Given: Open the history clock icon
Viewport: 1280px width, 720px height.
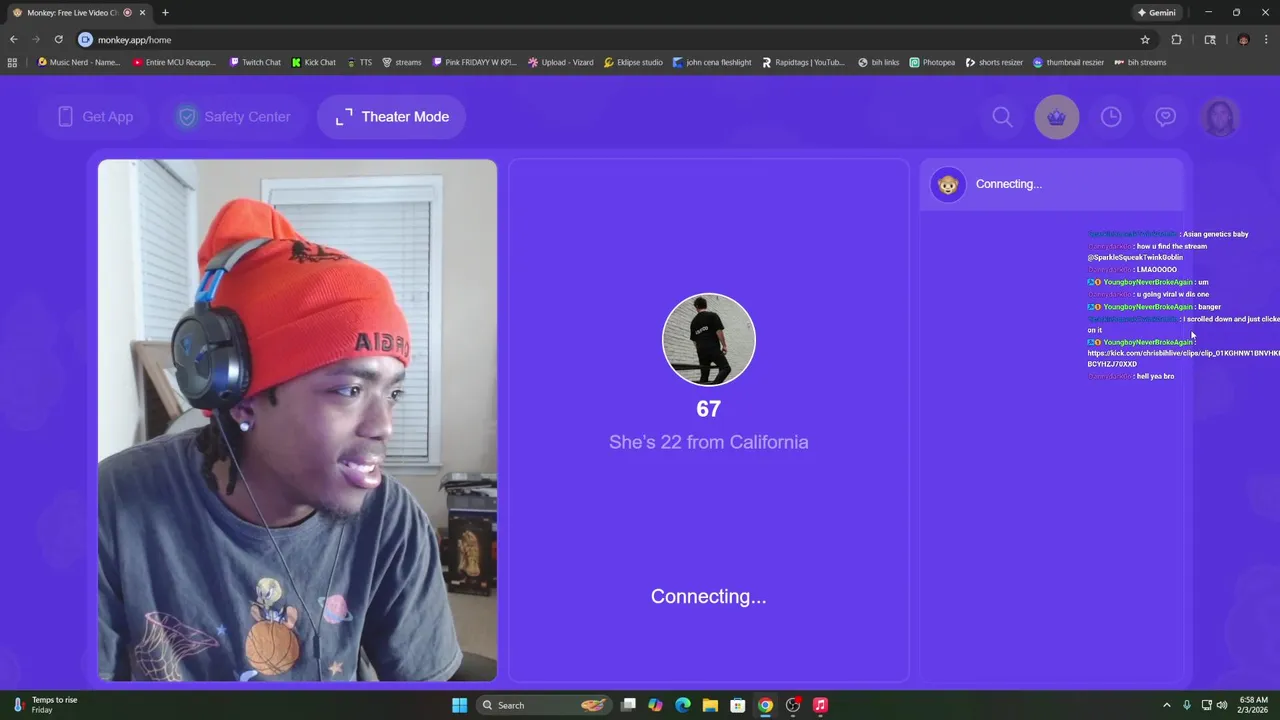Looking at the screenshot, I should (1111, 117).
